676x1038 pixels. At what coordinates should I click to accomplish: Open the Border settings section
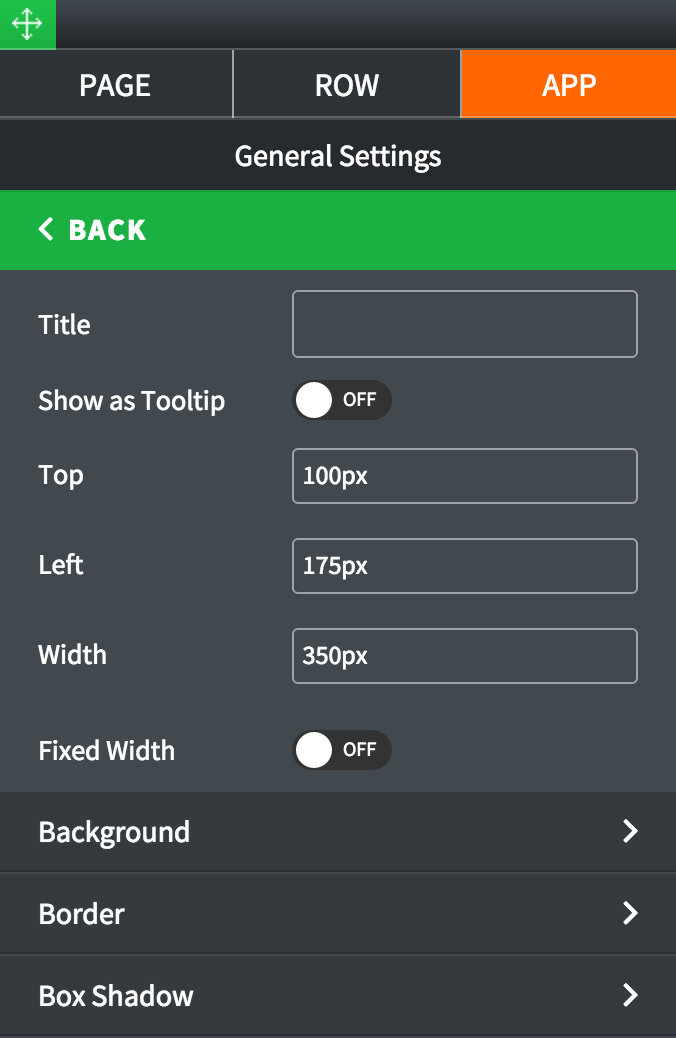[x=82, y=914]
